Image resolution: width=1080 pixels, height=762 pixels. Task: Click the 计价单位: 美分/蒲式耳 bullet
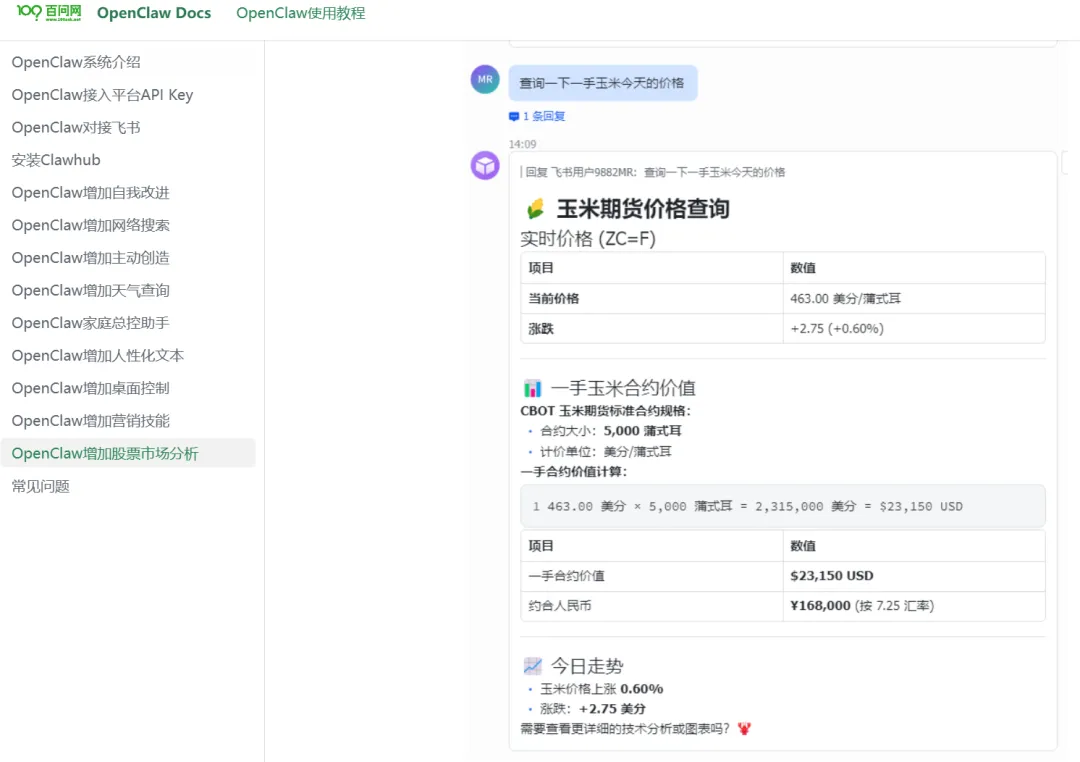(605, 452)
